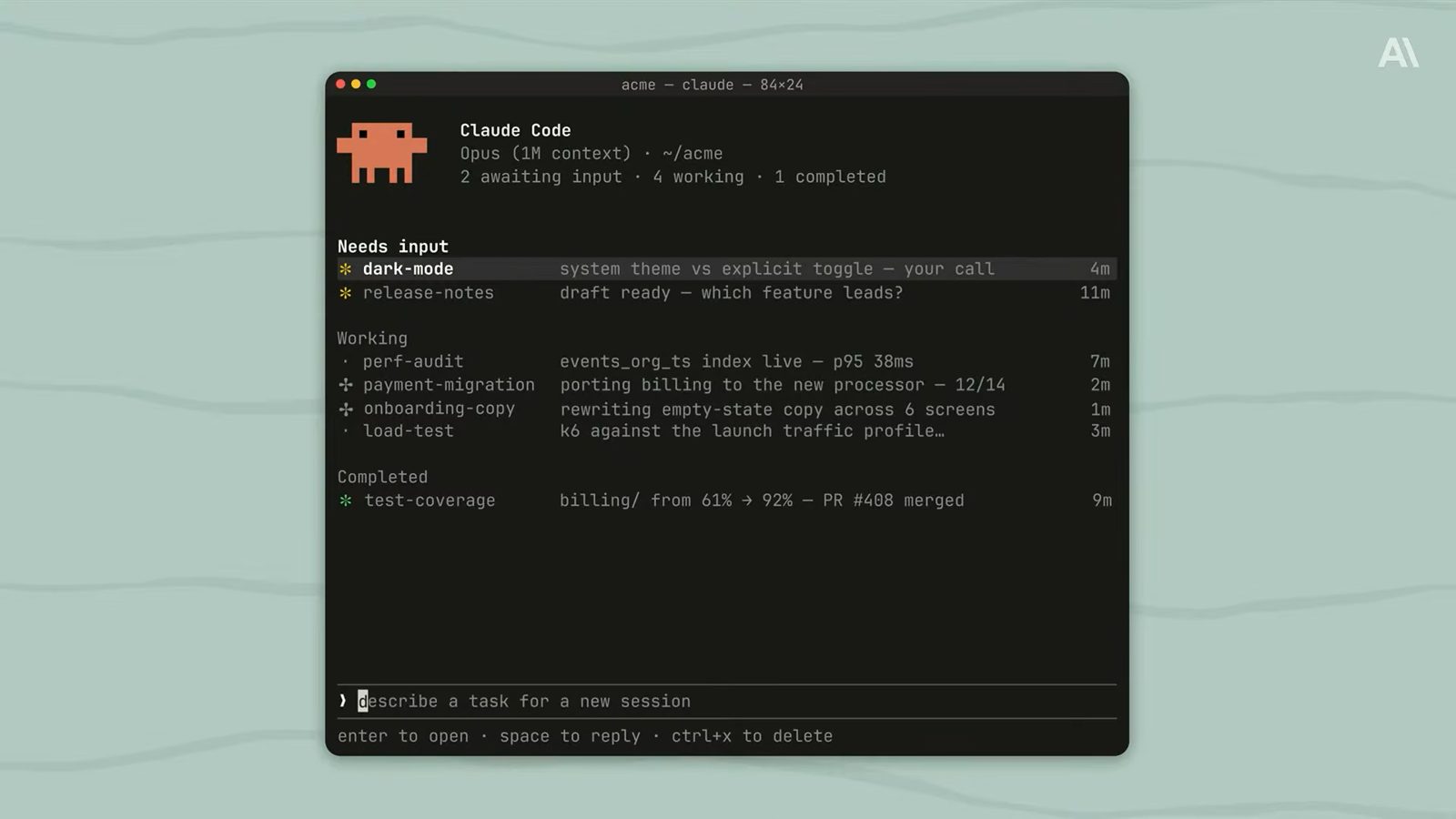
Task: Click the yellow asterisk beside dark-mode
Action: [x=346, y=269]
